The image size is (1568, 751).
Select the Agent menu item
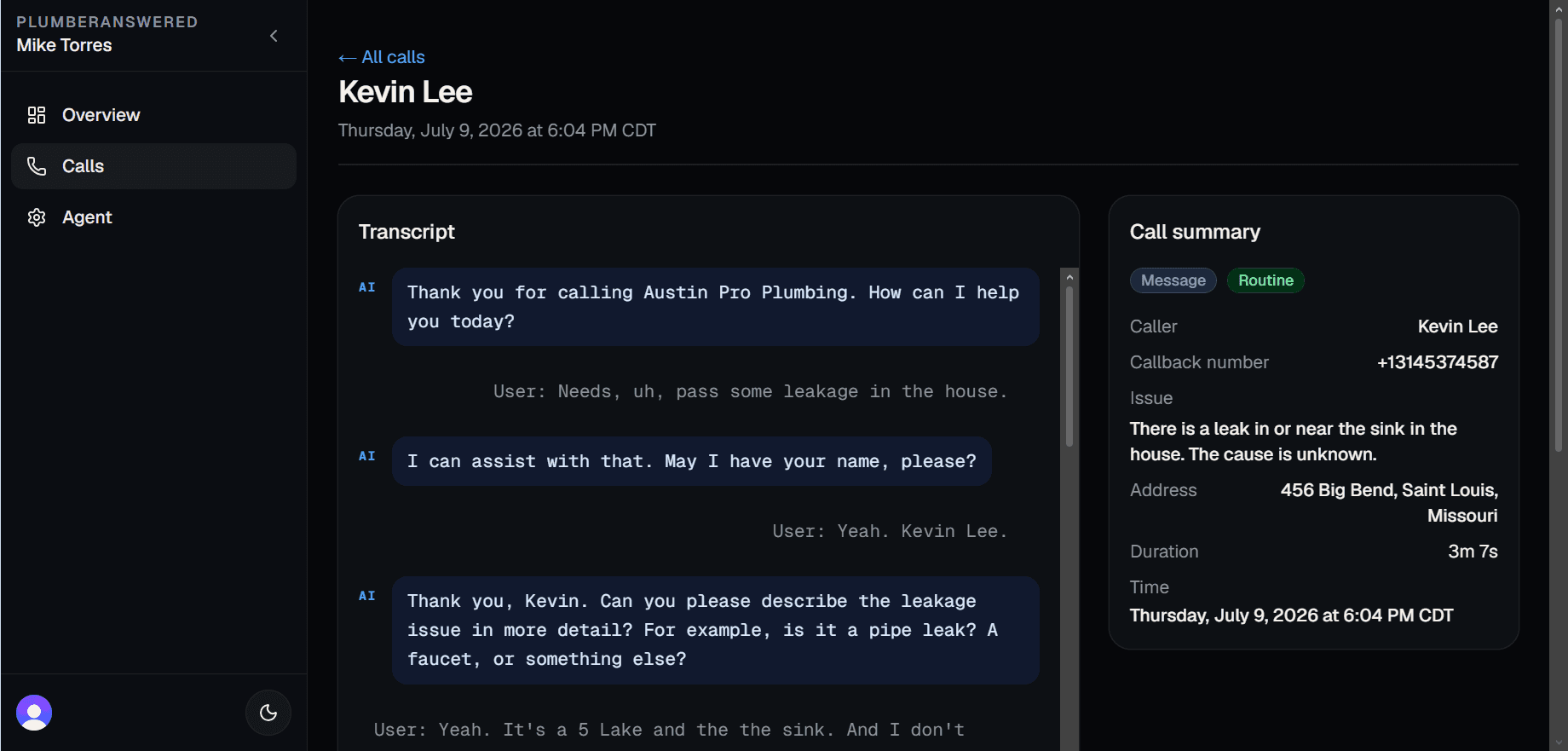(x=153, y=217)
